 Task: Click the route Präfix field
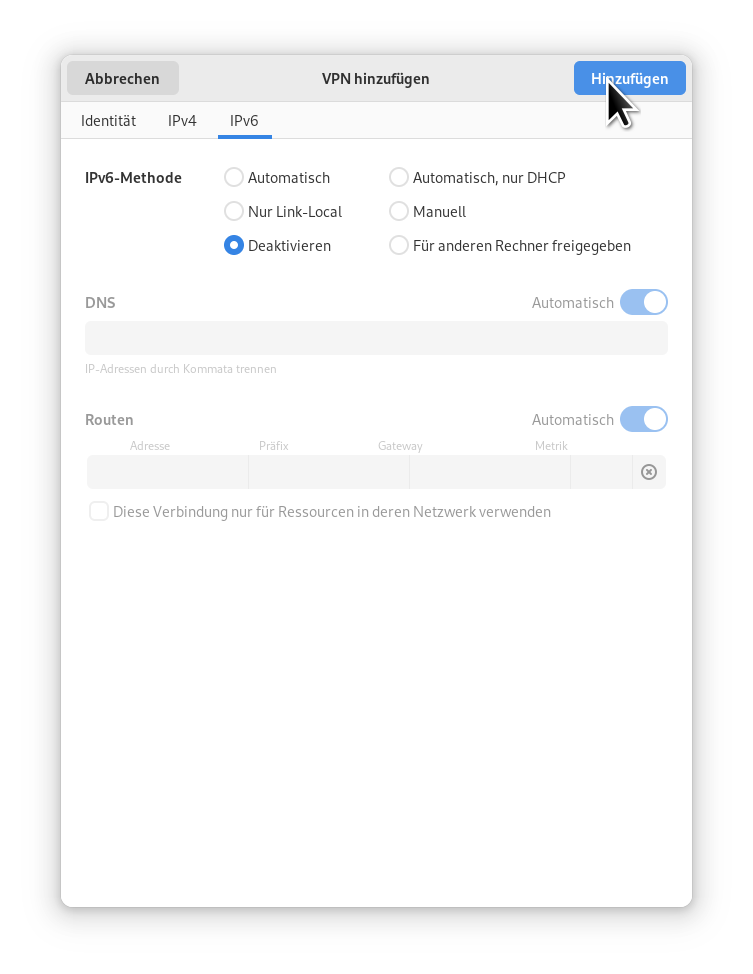(329, 472)
